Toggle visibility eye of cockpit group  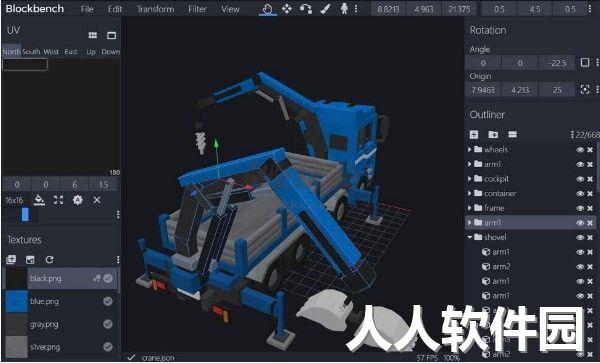580,179
